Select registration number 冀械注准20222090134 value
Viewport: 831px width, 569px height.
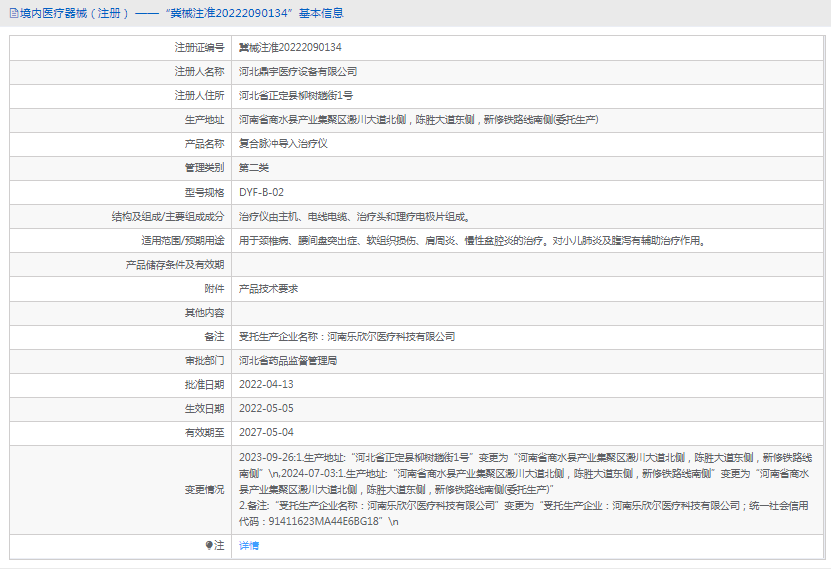point(290,48)
